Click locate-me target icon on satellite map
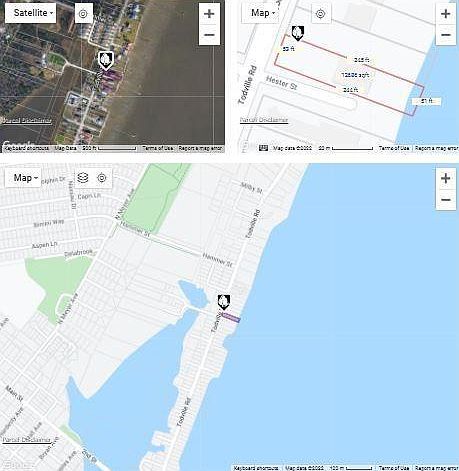 (83, 14)
